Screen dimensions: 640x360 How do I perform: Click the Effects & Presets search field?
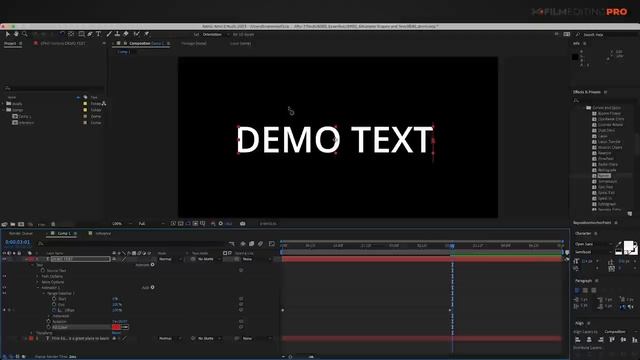tap(604, 100)
